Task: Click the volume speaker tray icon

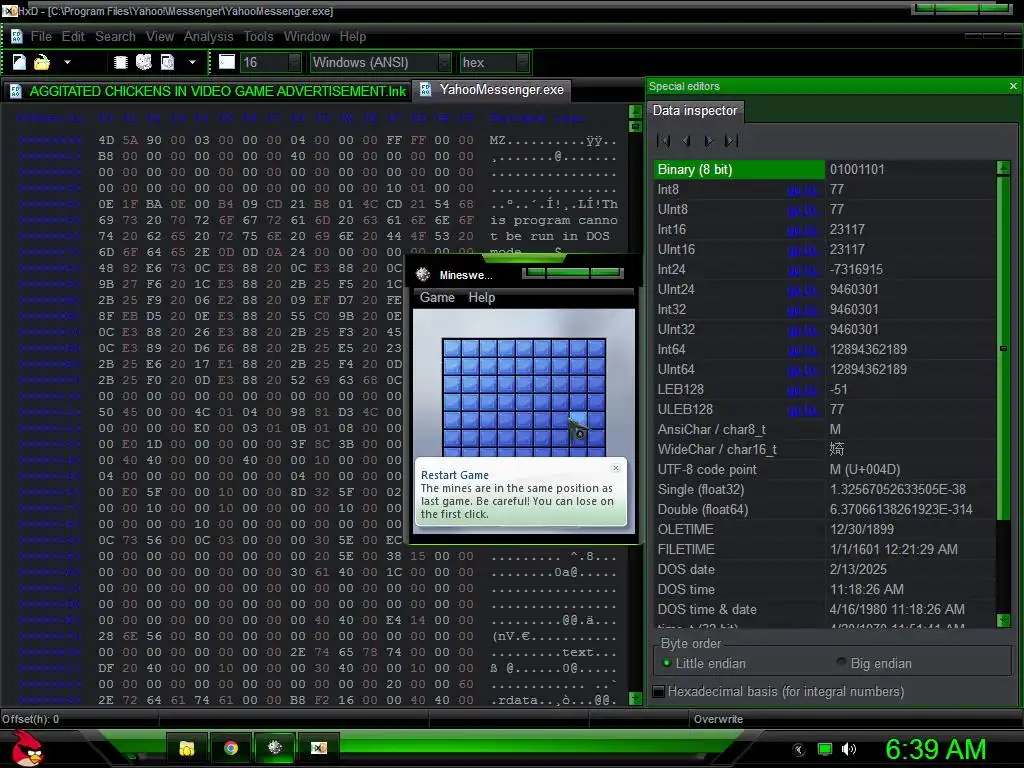Action: tap(849, 749)
